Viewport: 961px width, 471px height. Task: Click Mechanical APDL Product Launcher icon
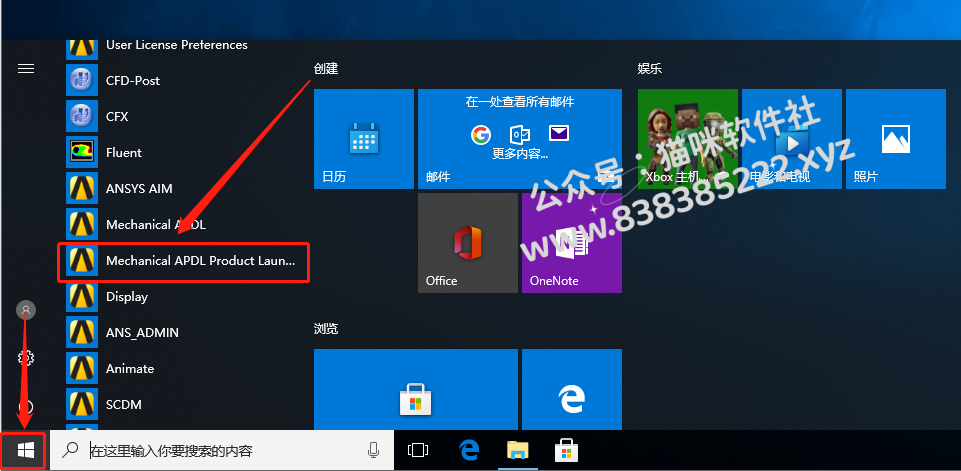pos(82,261)
